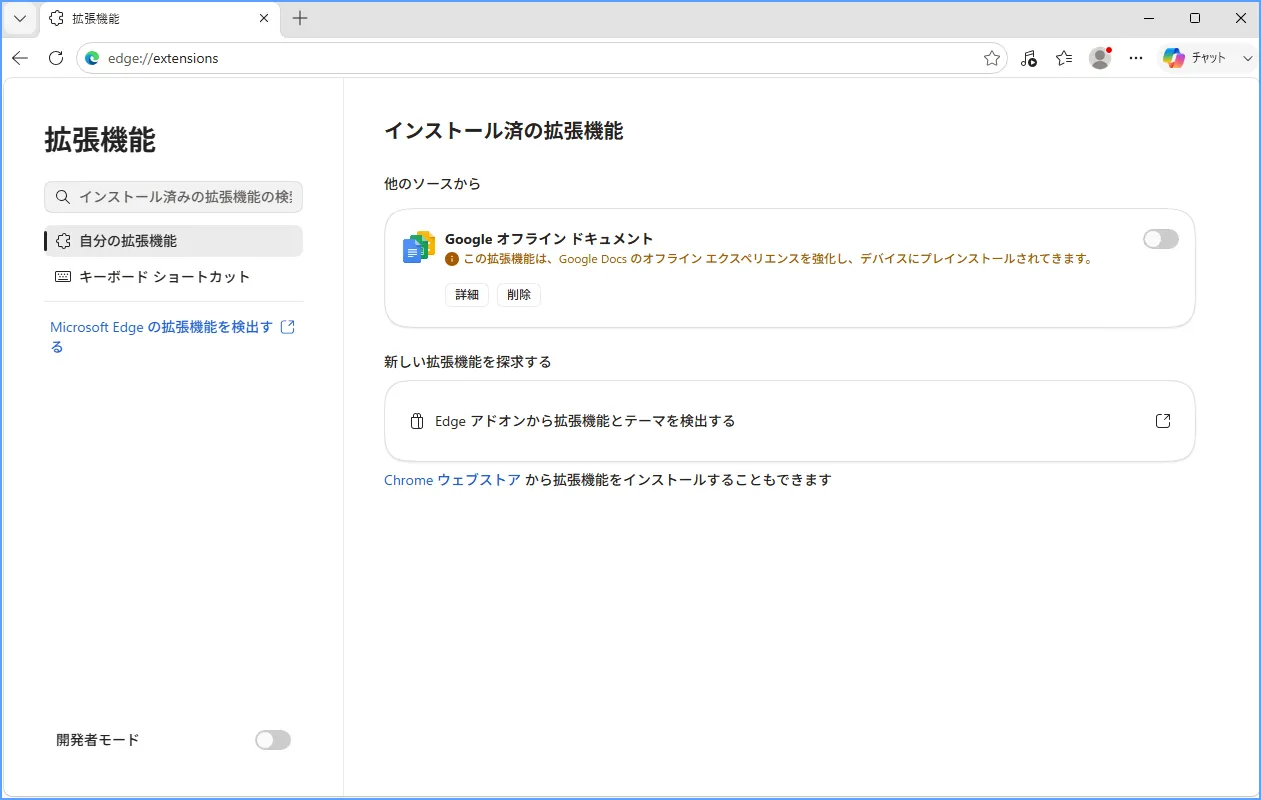The width and height of the screenshot is (1261, 800).
Task: Maximize the Edge window
Action: (1195, 18)
